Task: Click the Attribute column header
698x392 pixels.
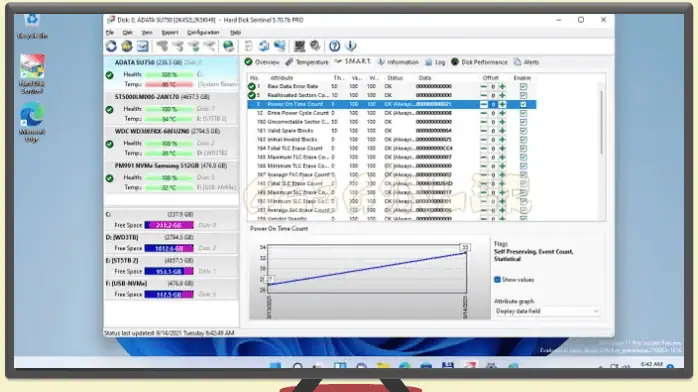Action: click(281, 78)
